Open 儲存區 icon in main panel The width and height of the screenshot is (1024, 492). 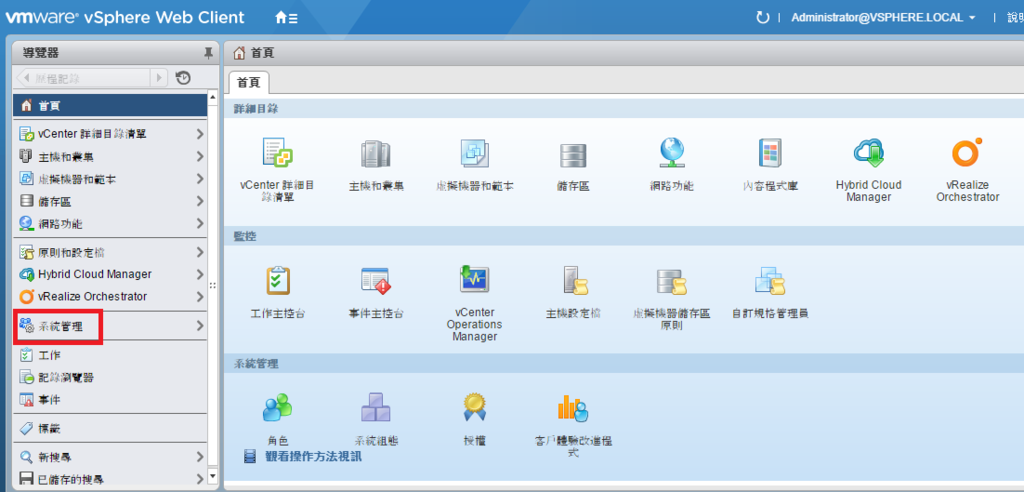[573, 156]
